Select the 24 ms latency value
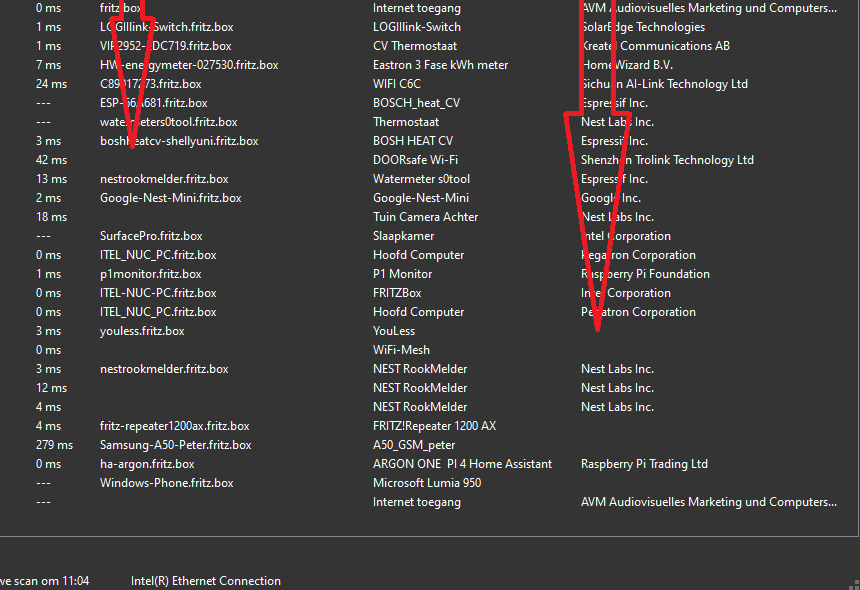Viewport: 860px width, 590px height. [52, 84]
